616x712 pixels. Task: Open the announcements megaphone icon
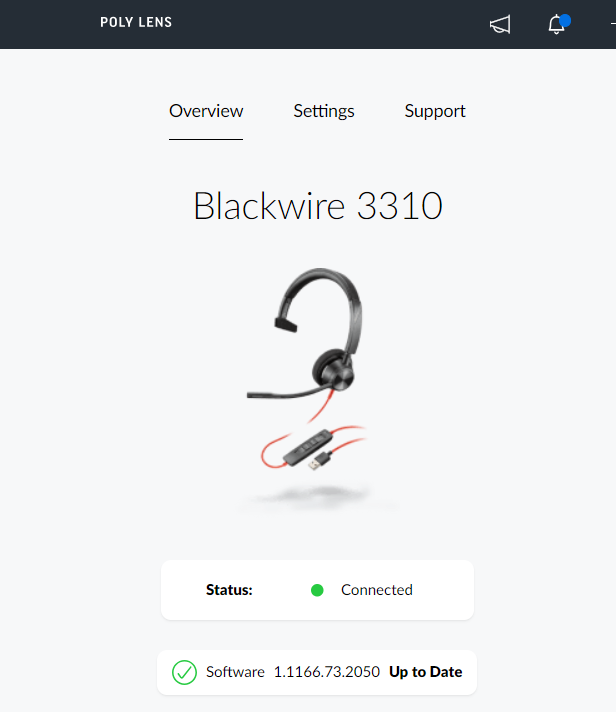tap(500, 24)
